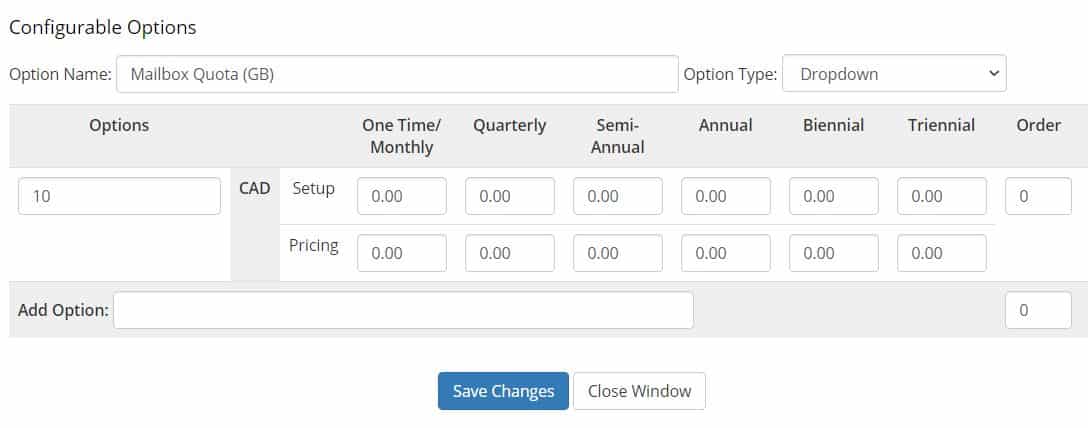Image resolution: width=1088 pixels, height=428 pixels.
Task: Click the Pricing Semi-Annual field
Action: (x=618, y=253)
